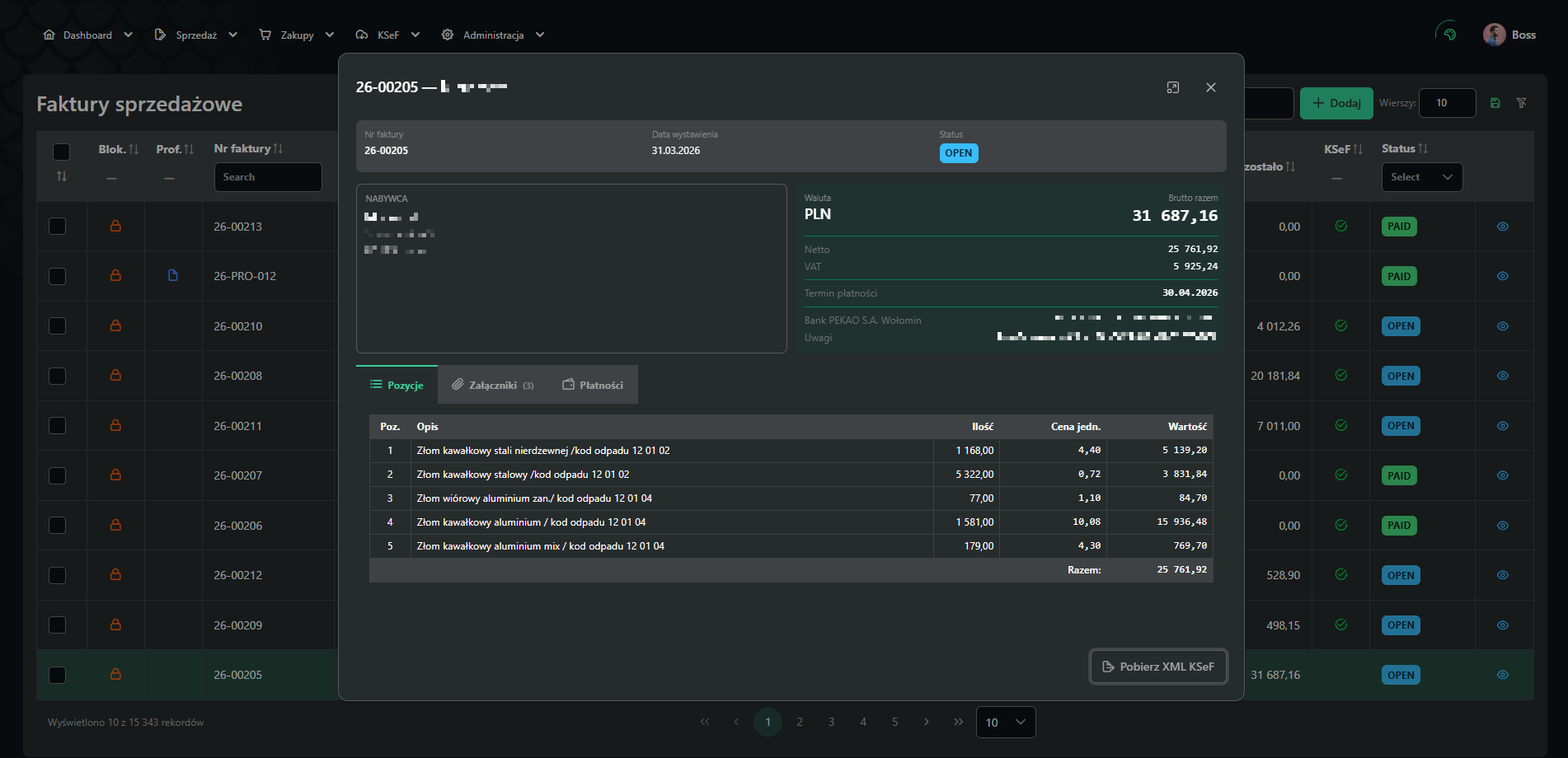The width and height of the screenshot is (1568, 758).
Task: Click the green Dodaj button
Action: (x=1336, y=103)
